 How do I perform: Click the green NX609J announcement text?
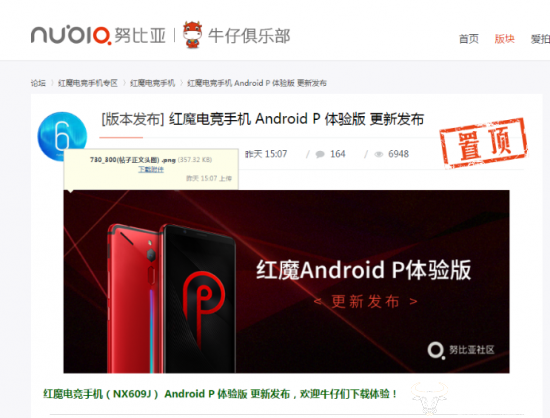click(x=220, y=394)
